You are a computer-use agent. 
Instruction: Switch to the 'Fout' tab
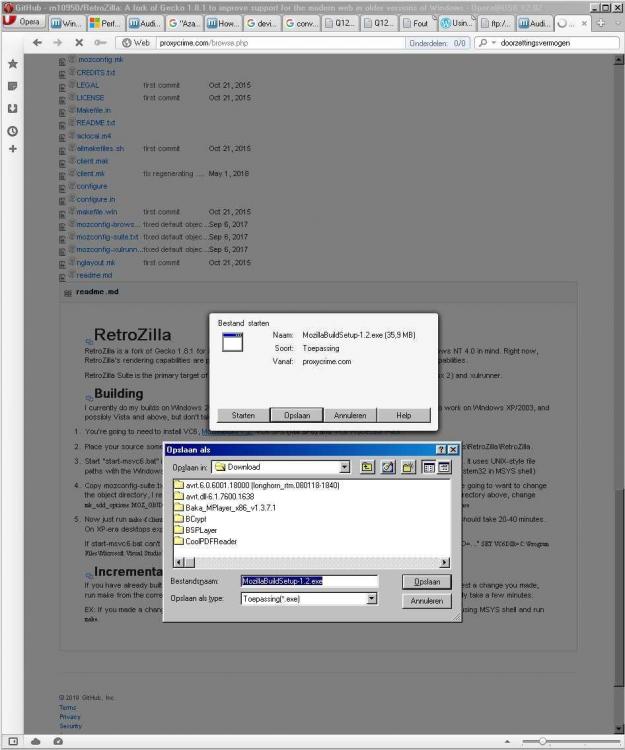pos(418,23)
